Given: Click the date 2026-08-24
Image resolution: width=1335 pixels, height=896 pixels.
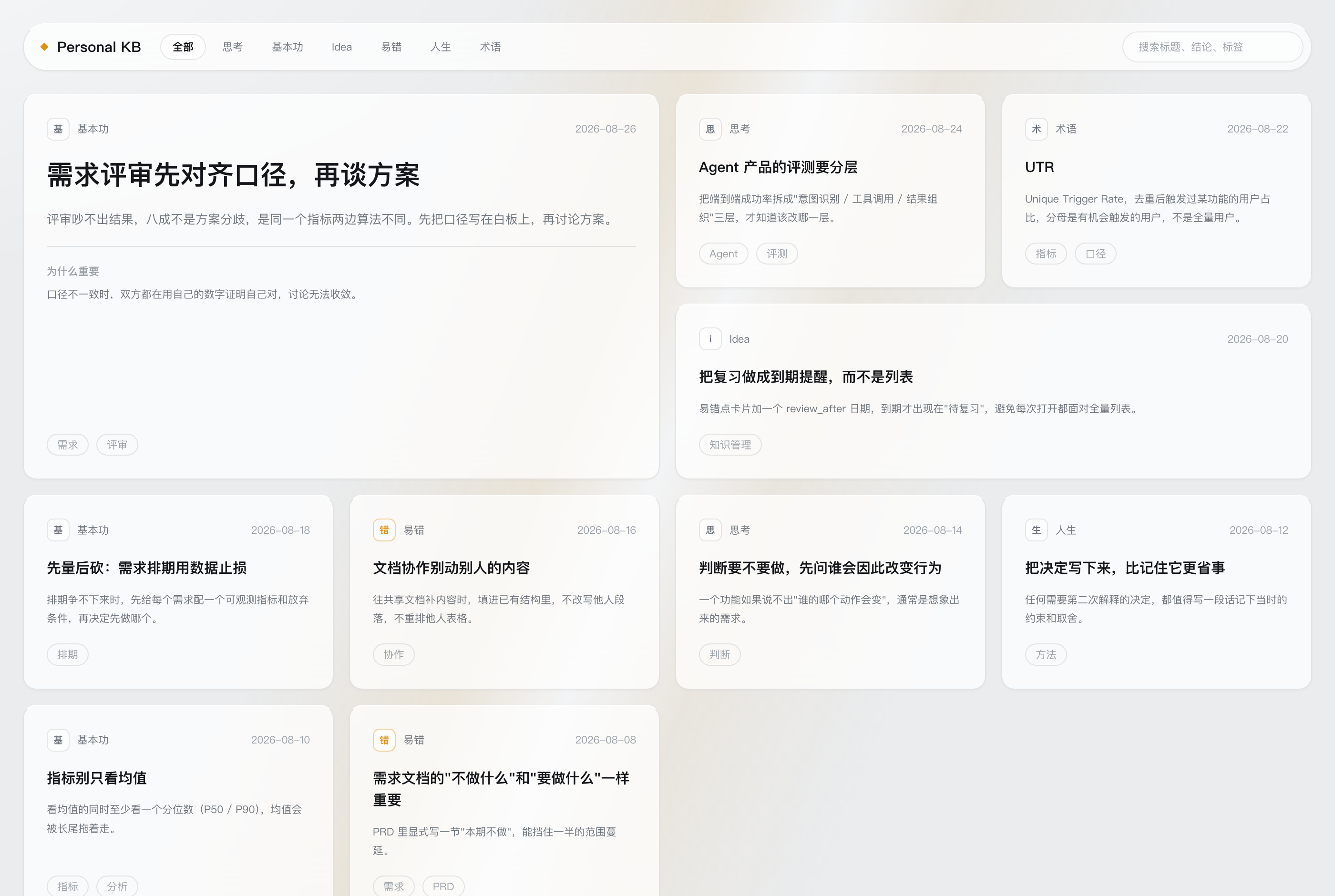Looking at the screenshot, I should (x=932, y=129).
